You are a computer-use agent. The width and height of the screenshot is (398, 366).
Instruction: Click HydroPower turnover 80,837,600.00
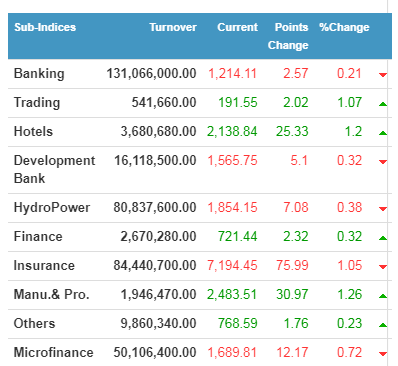[155, 208]
